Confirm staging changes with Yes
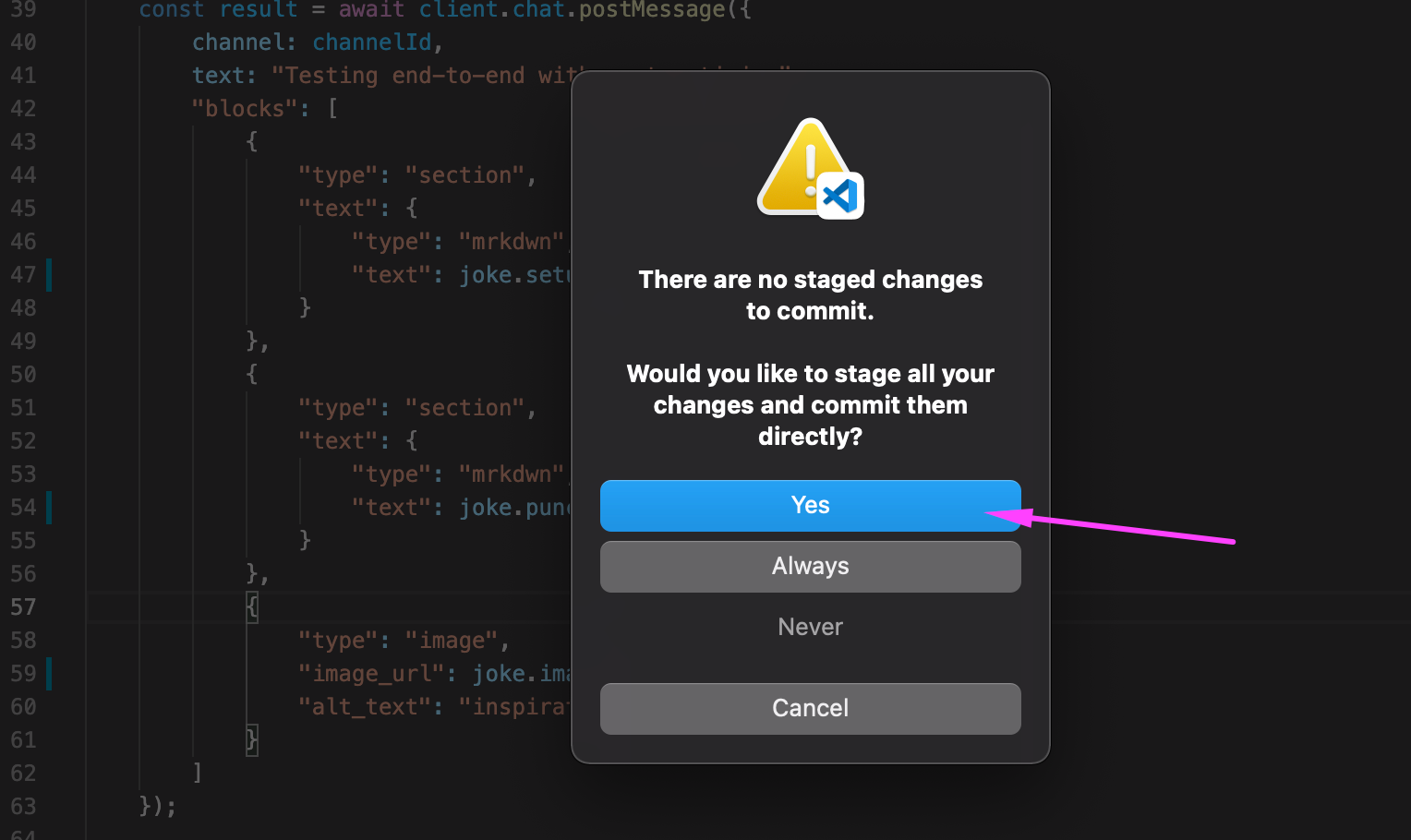This screenshot has width=1411, height=840. point(810,505)
